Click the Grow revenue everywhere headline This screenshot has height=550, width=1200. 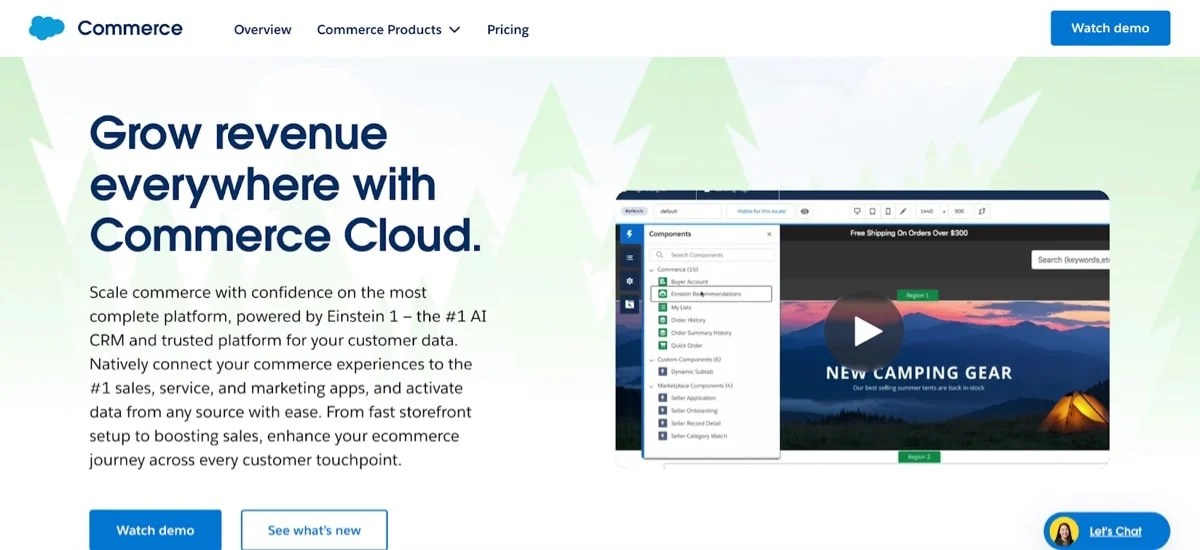click(286, 184)
